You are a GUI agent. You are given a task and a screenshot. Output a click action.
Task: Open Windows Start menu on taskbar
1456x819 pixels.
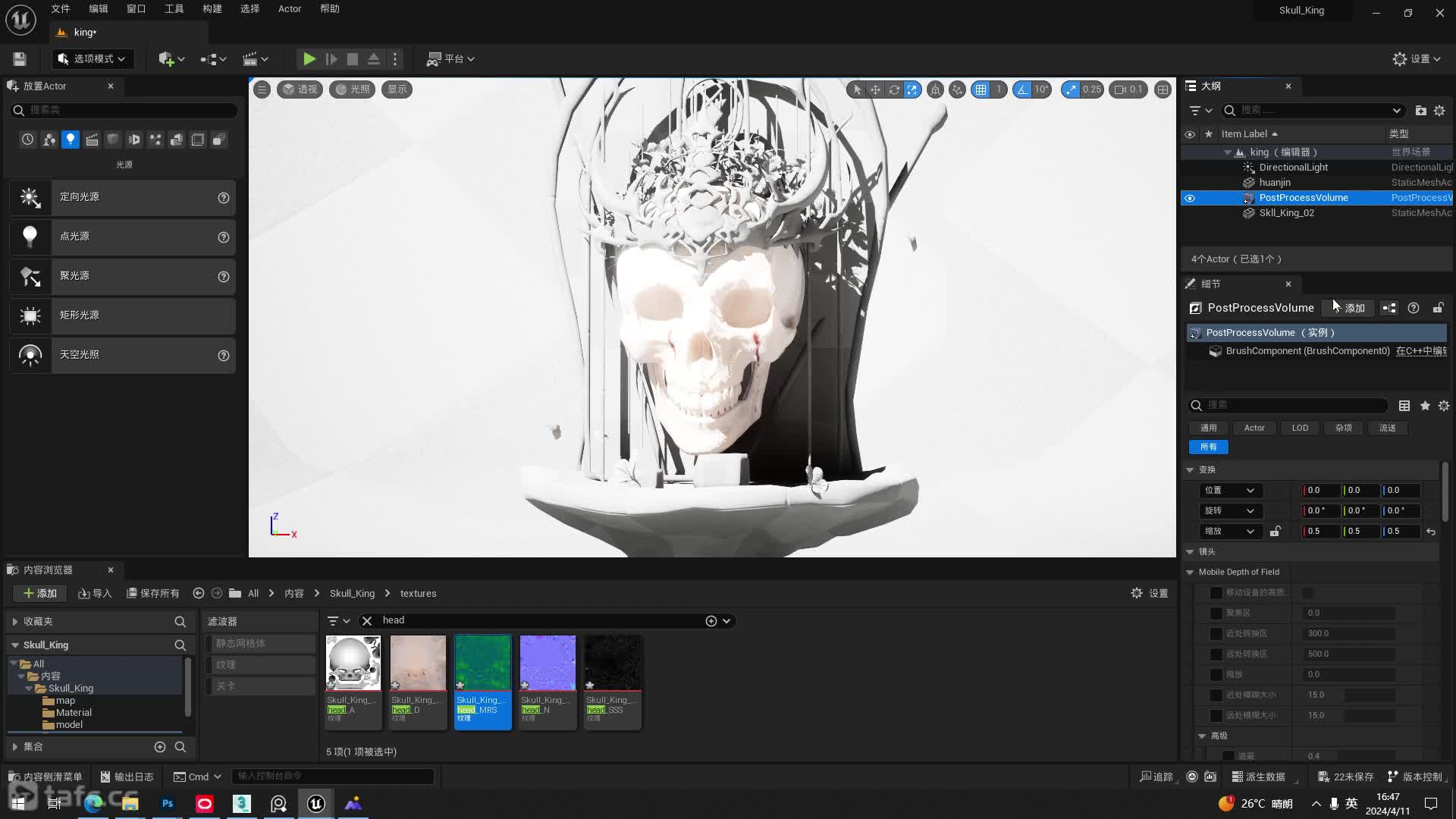18,804
